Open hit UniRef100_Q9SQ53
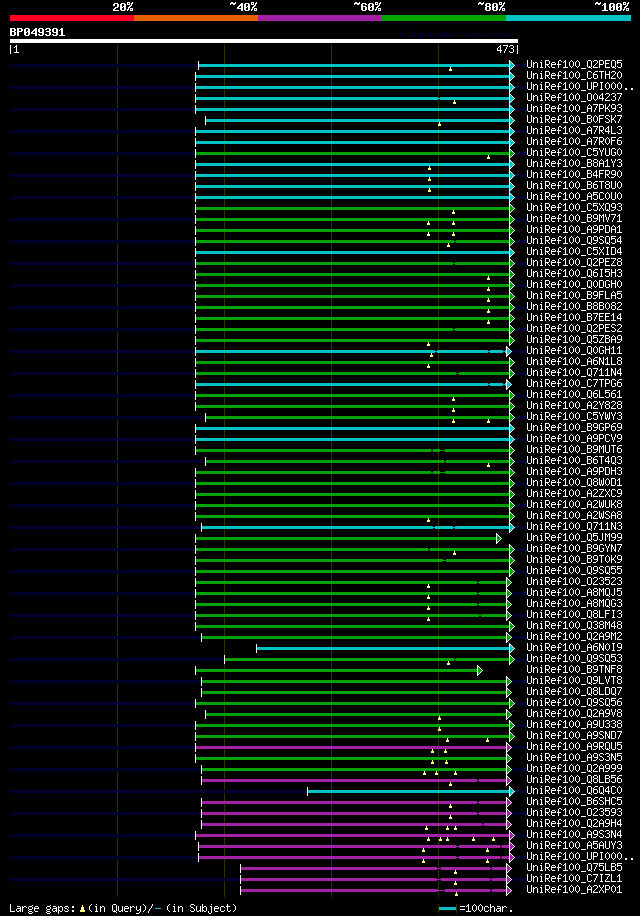This screenshot has height=916, width=640. coord(574,658)
